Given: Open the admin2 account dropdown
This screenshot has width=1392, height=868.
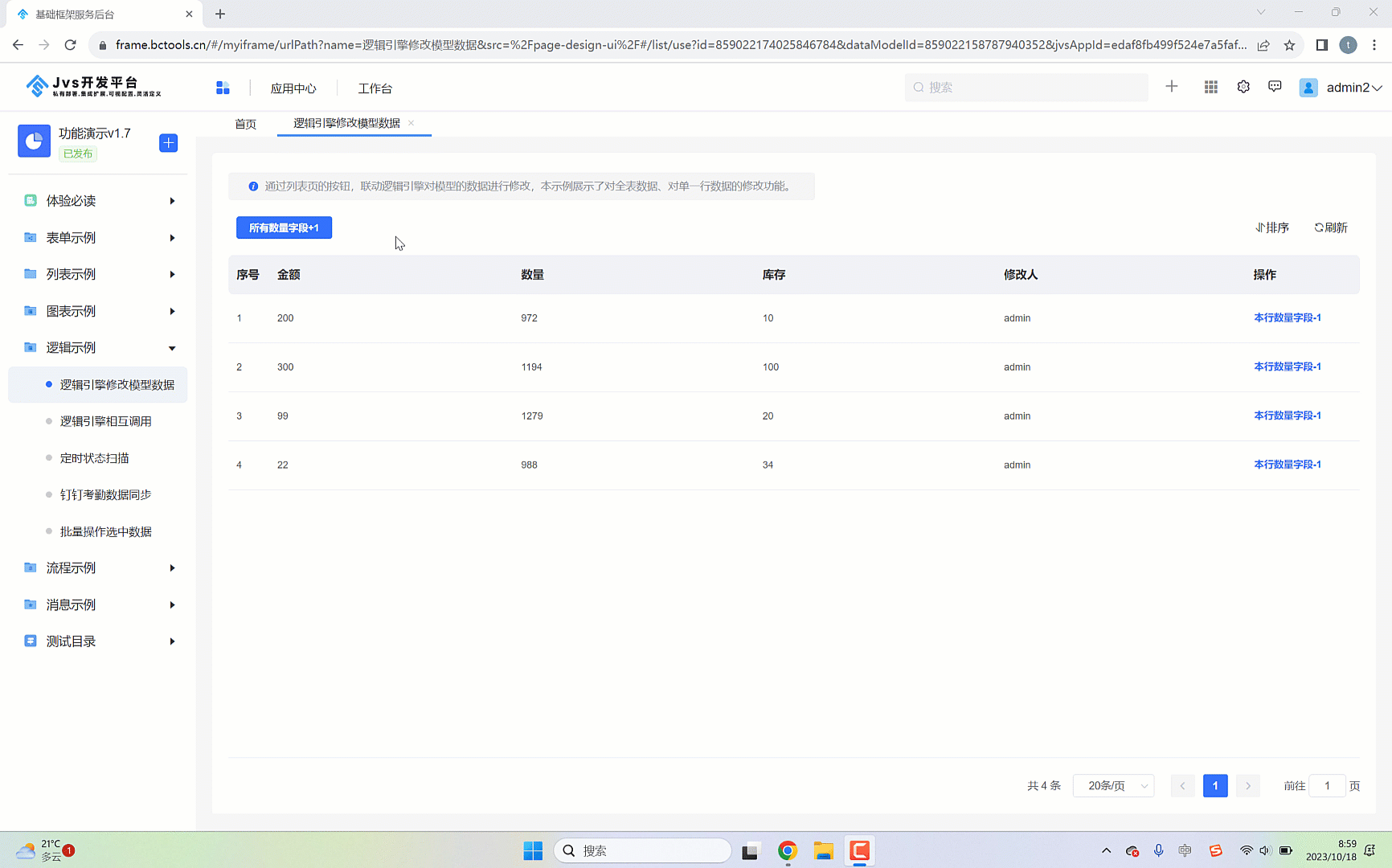Looking at the screenshot, I should tap(1354, 88).
